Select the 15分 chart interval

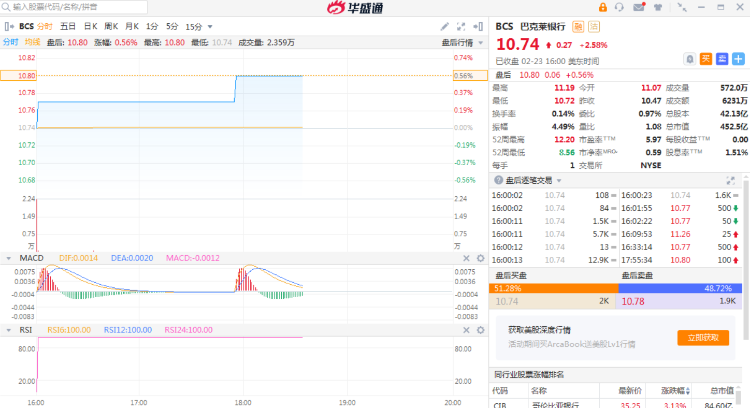pos(194,27)
